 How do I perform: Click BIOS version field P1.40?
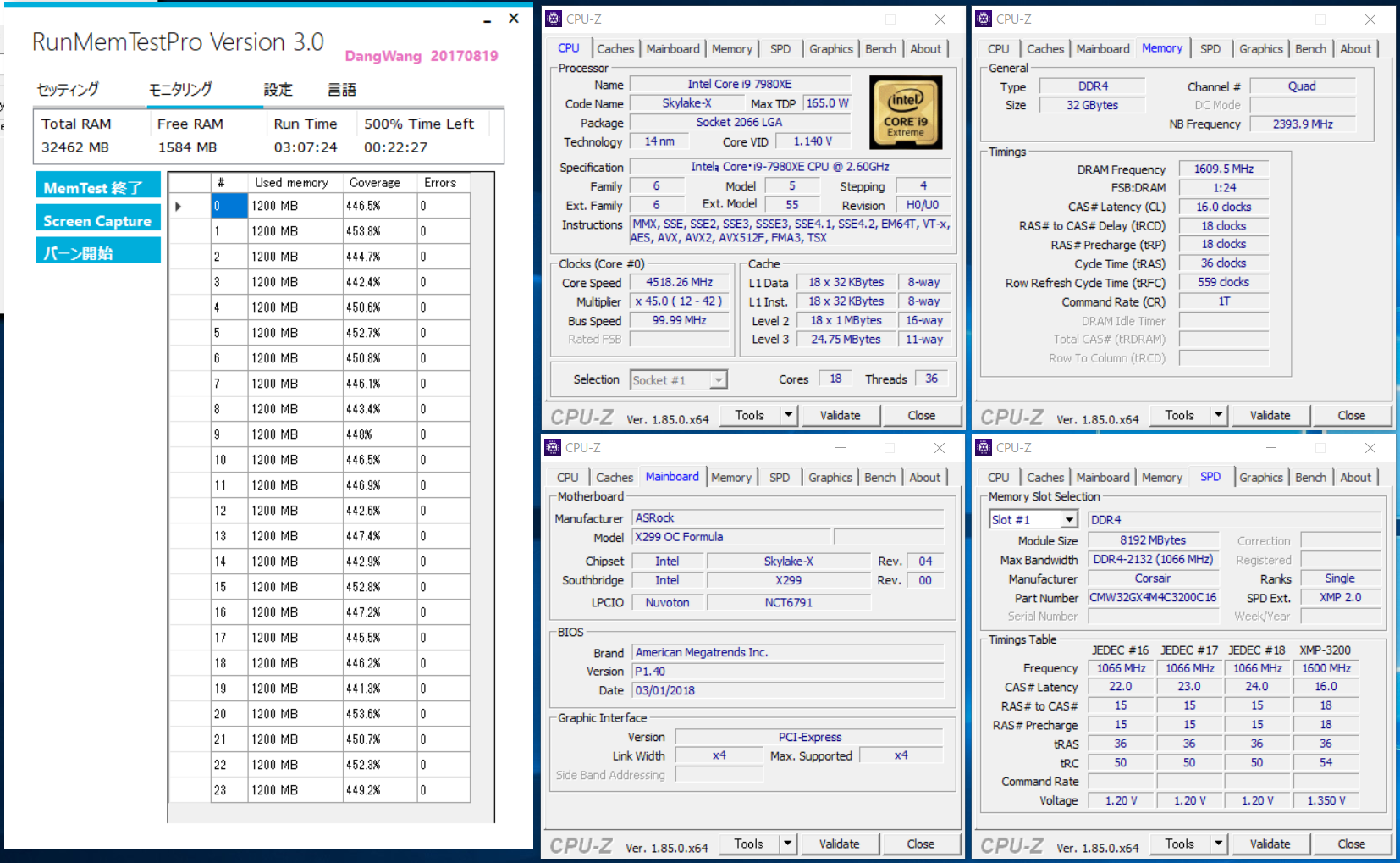click(x=787, y=672)
